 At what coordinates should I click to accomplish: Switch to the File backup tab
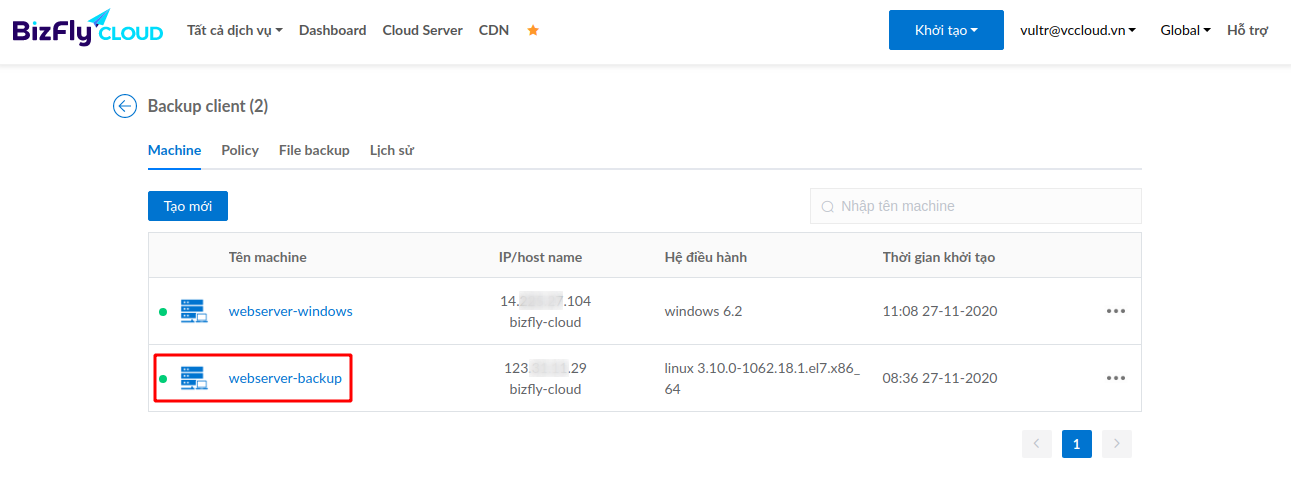point(314,150)
